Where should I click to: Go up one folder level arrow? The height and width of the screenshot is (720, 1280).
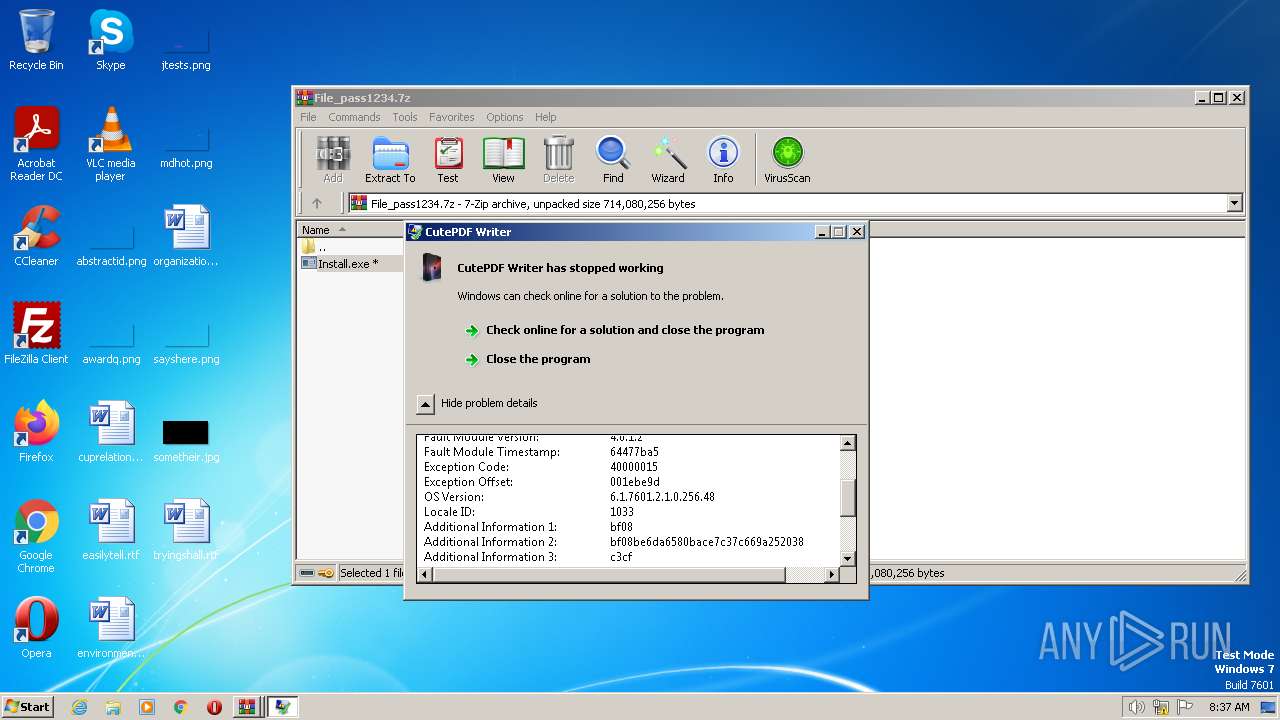pyautogui.click(x=317, y=203)
